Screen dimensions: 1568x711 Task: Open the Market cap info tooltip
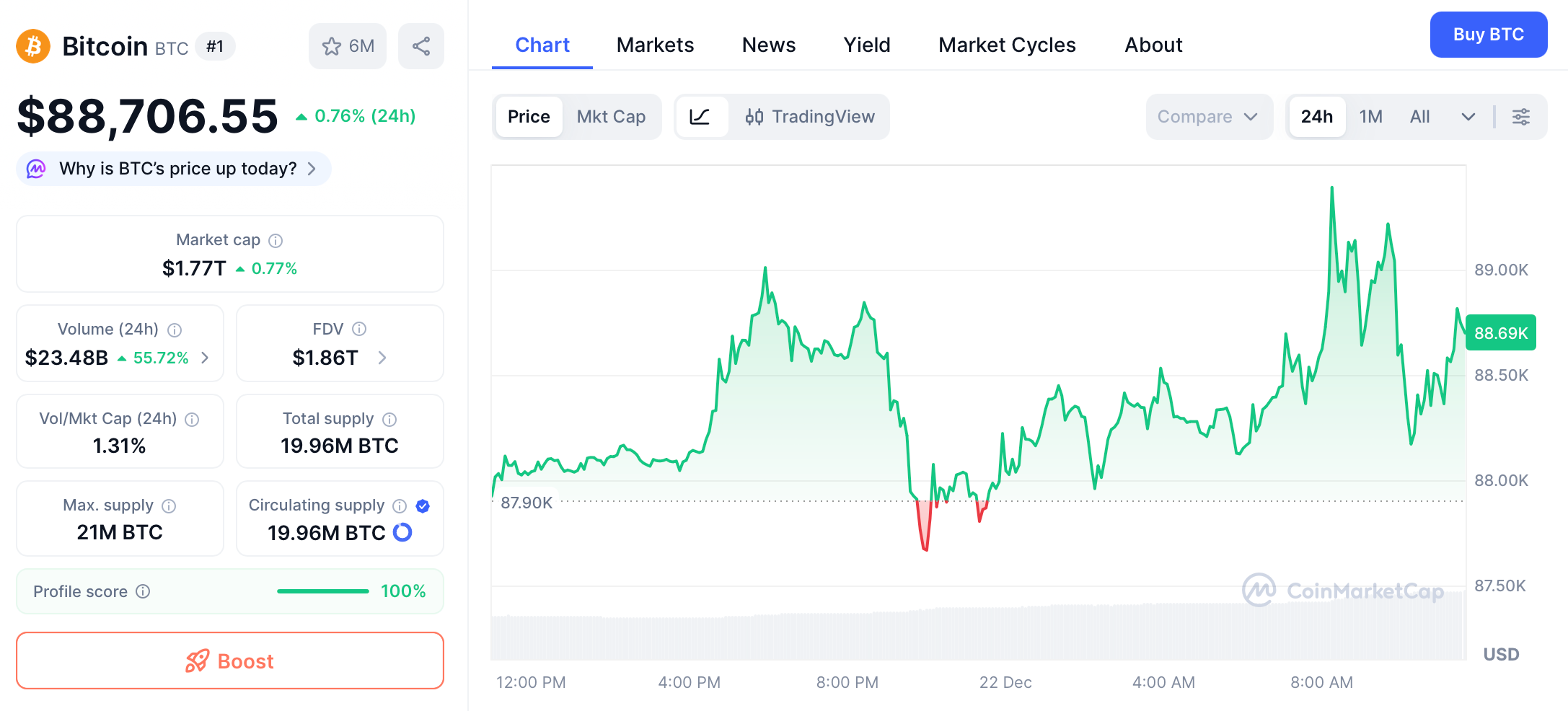click(276, 240)
